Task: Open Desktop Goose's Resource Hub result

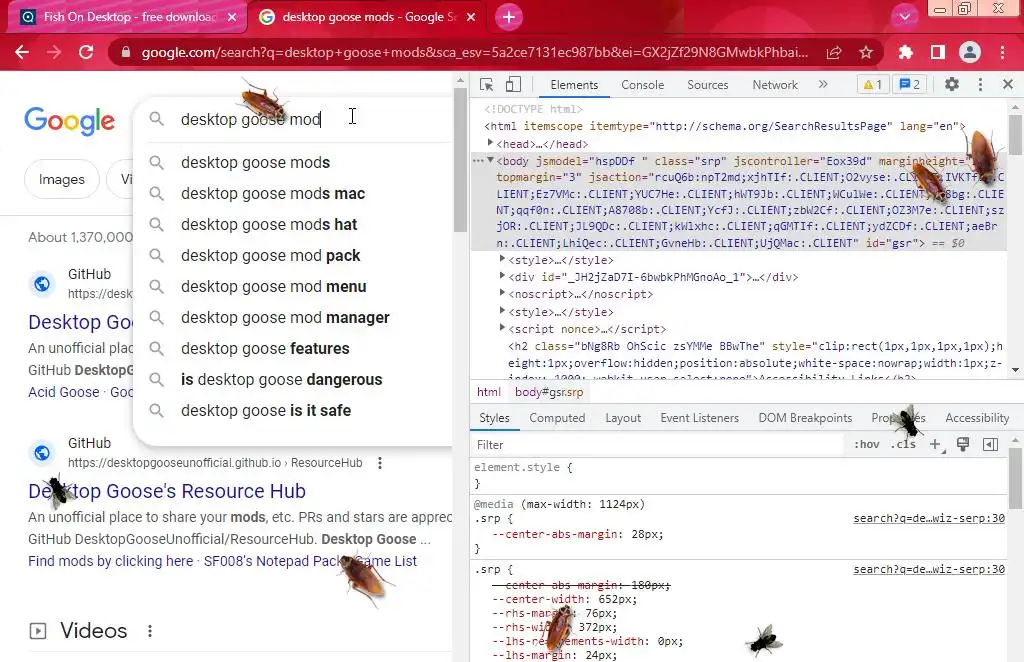Action: click(x=167, y=491)
